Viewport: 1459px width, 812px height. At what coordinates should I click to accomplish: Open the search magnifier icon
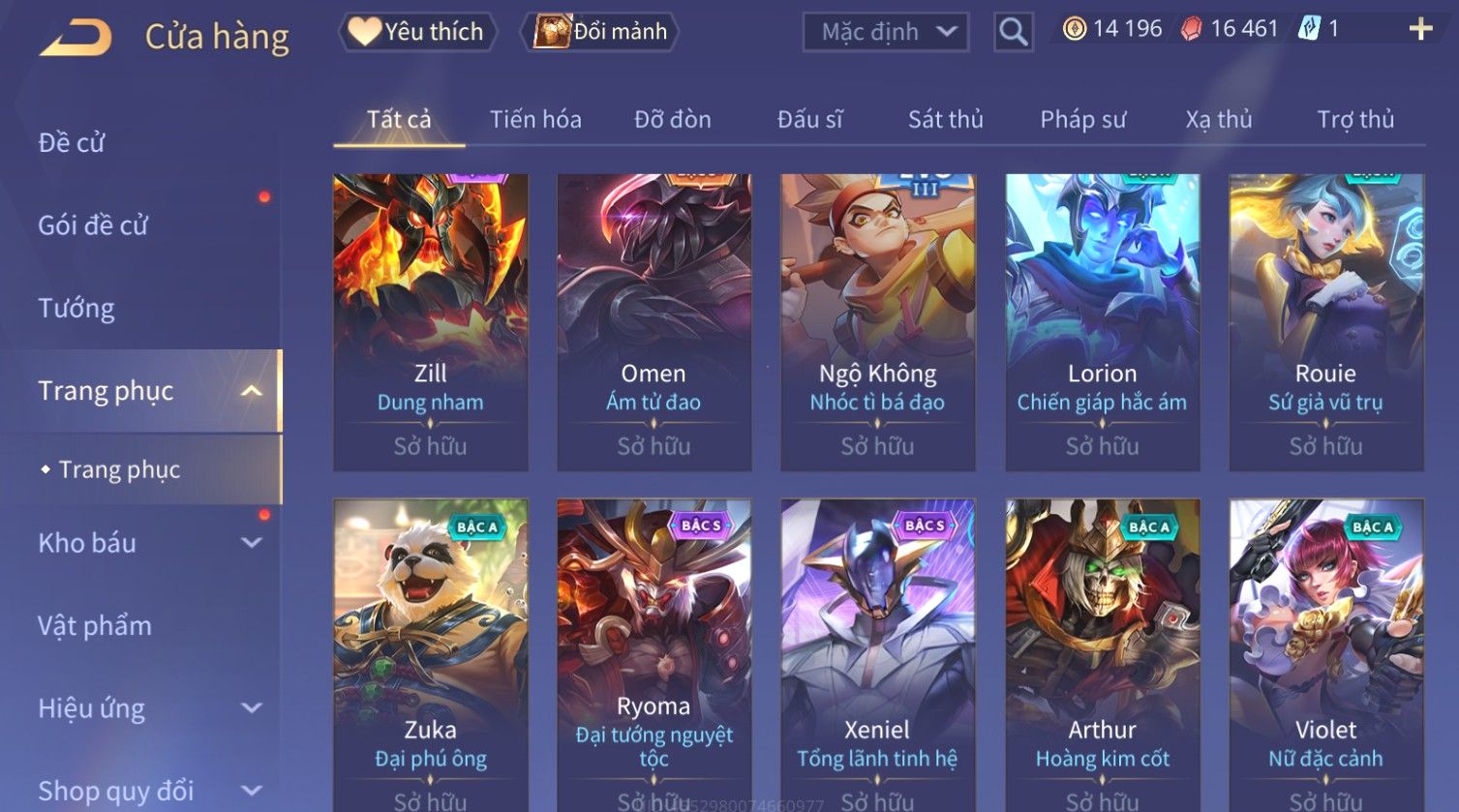click(x=1013, y=32)
